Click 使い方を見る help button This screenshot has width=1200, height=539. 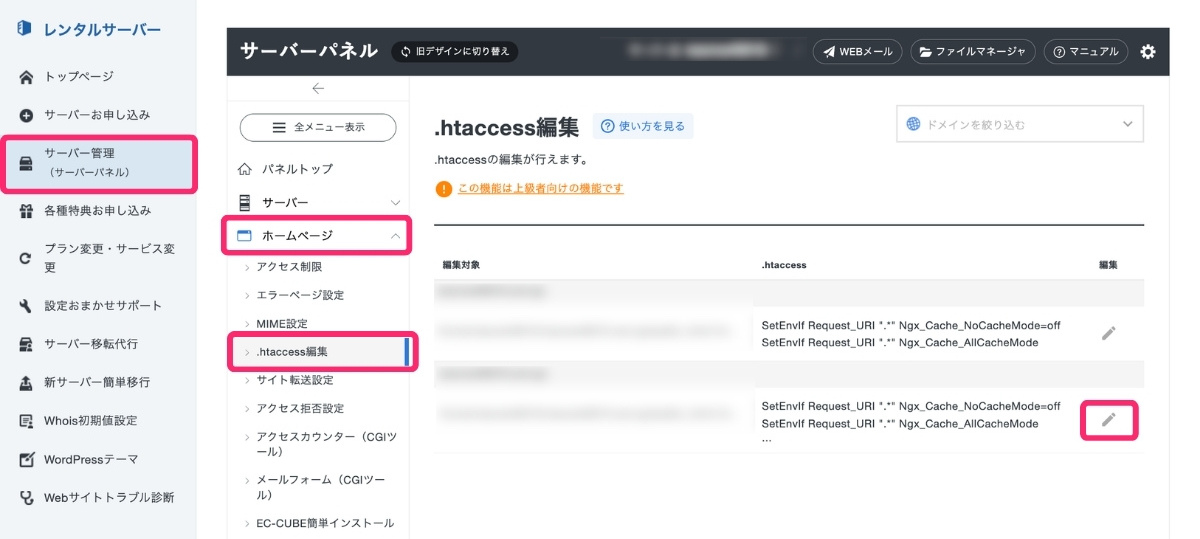(x=643, y=126)
